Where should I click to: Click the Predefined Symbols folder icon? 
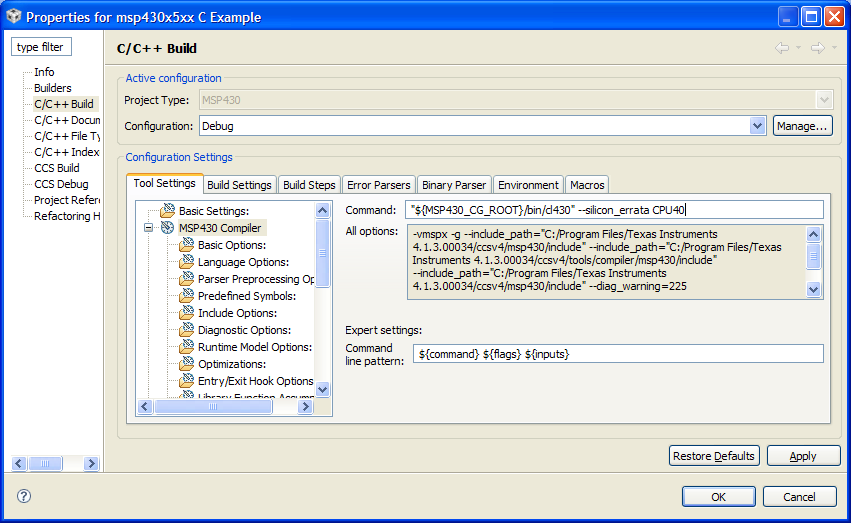point(186,296)
